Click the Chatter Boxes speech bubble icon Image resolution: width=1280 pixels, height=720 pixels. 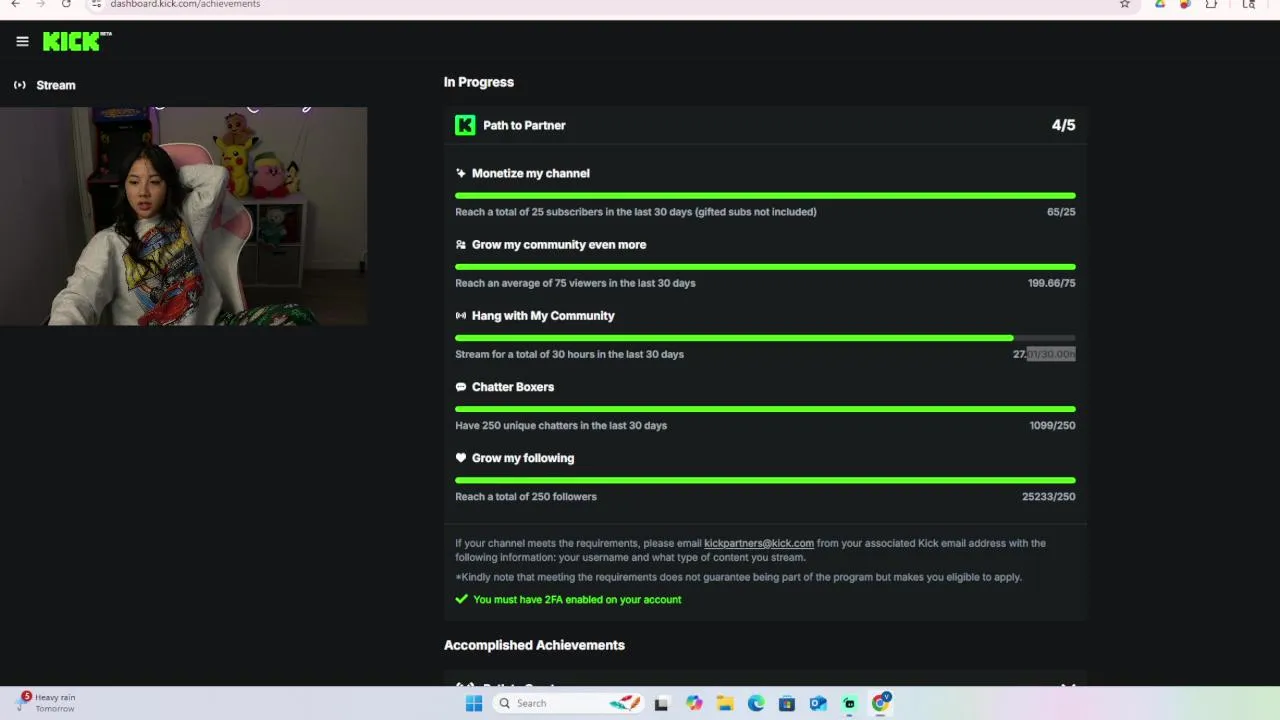461,387
